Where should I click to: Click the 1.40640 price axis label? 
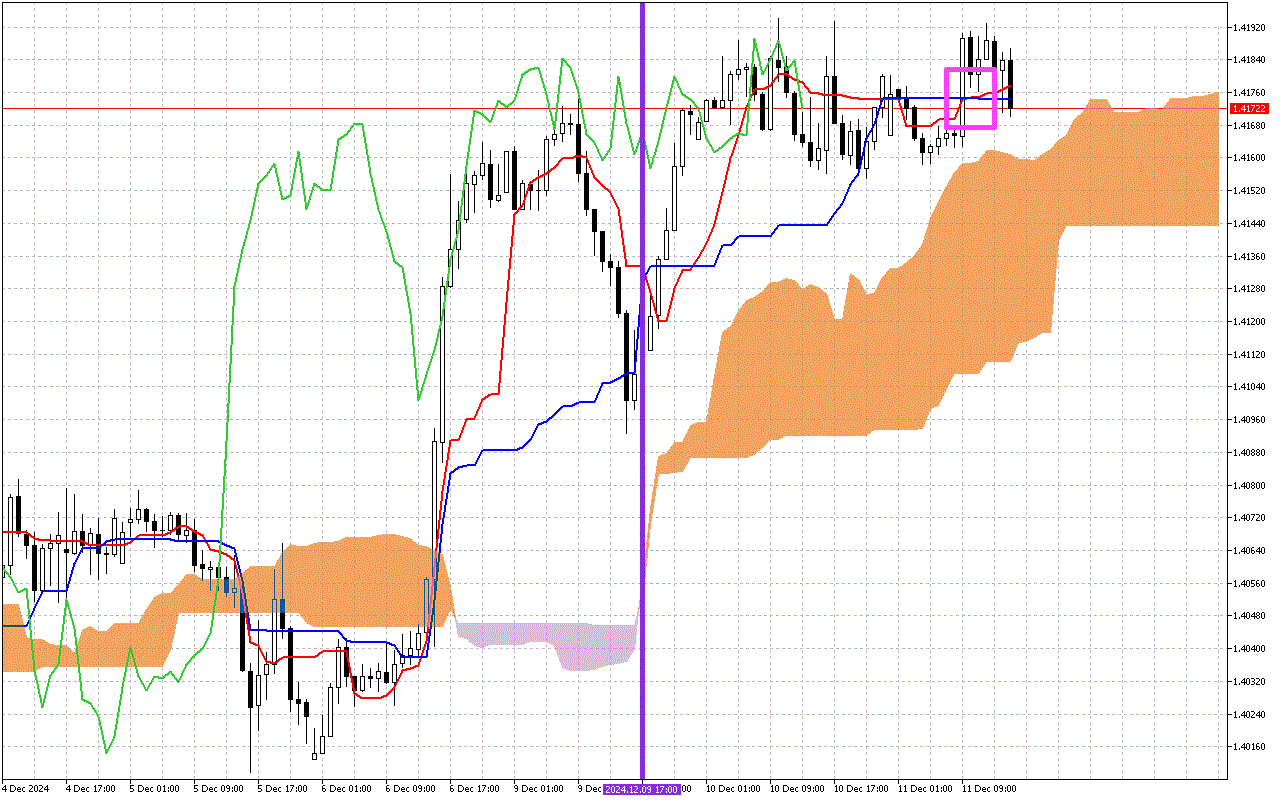(x=1250, y=551)
